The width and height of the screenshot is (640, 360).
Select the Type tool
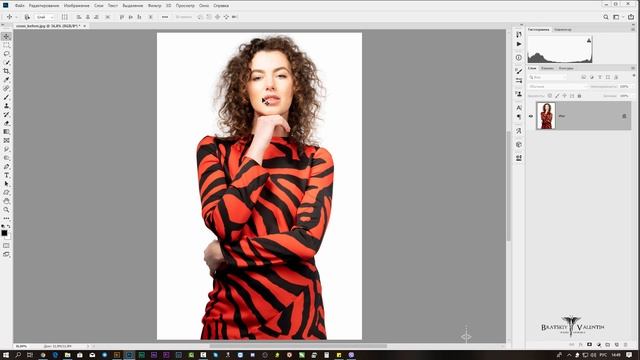tap(6, 175)
